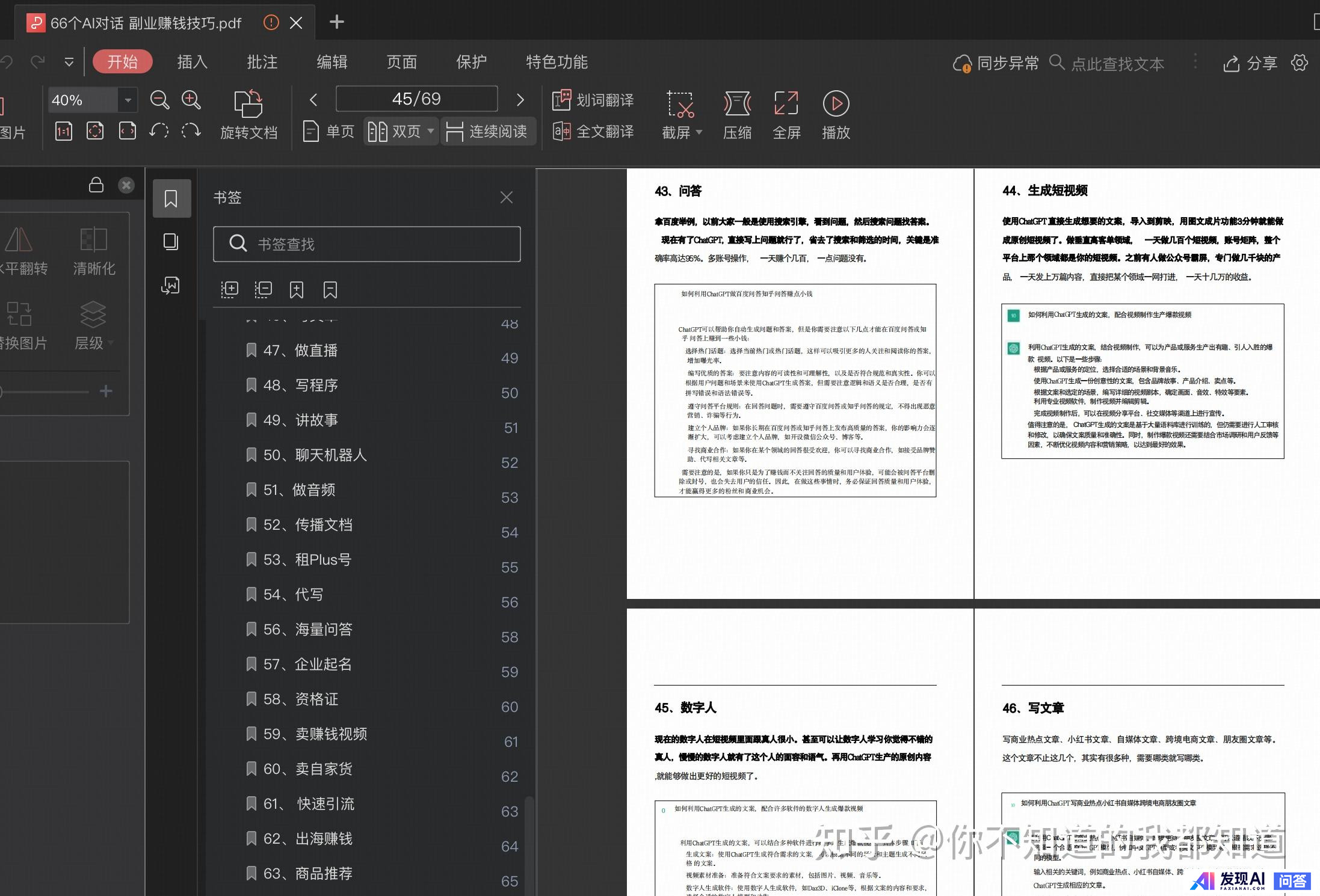Go to next page arrow
This screenshot has width=1320, height=896.
click(520, 99)
